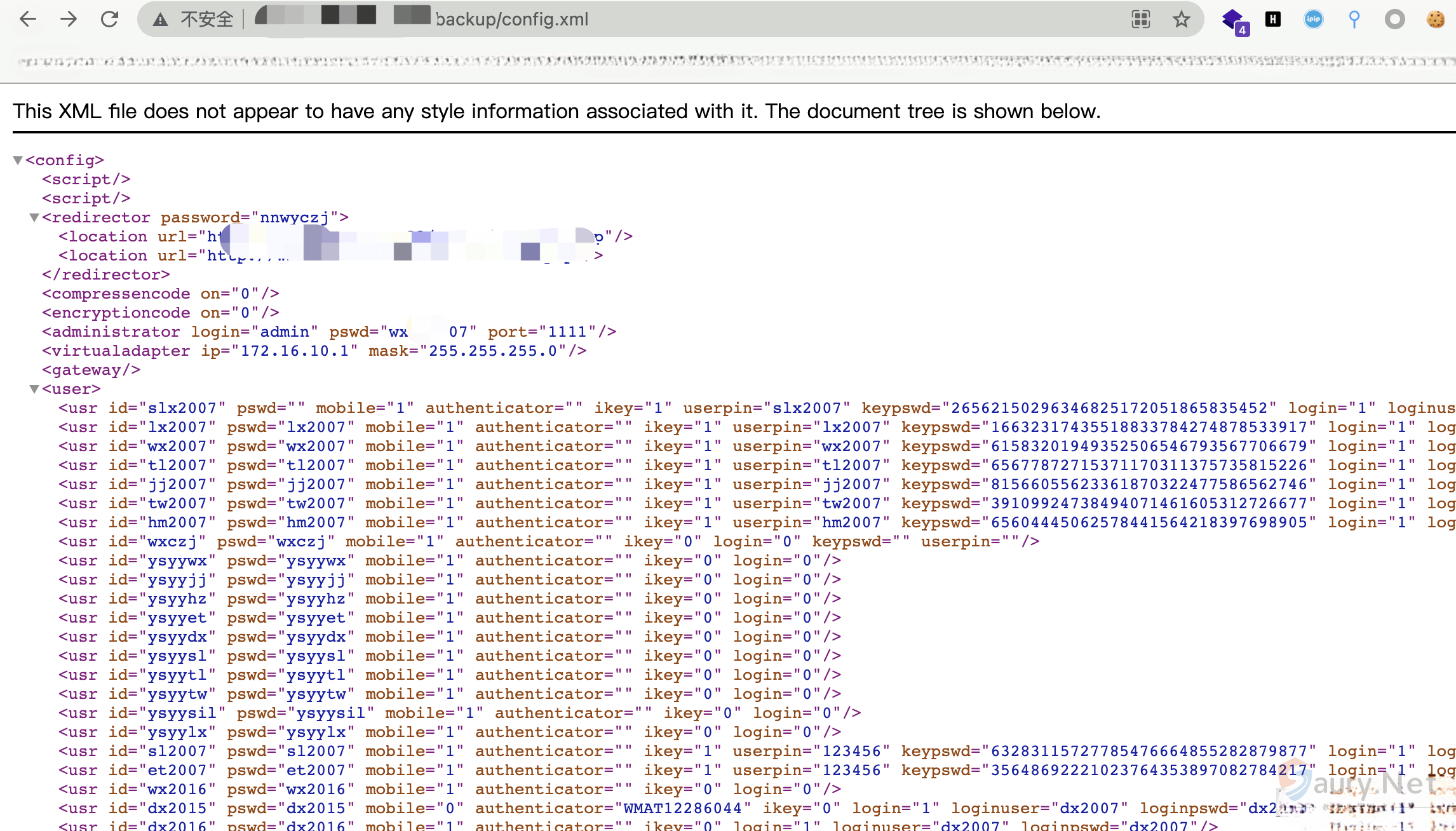
Task: Open the ipip extension icon
Action: coord(1313,19)
